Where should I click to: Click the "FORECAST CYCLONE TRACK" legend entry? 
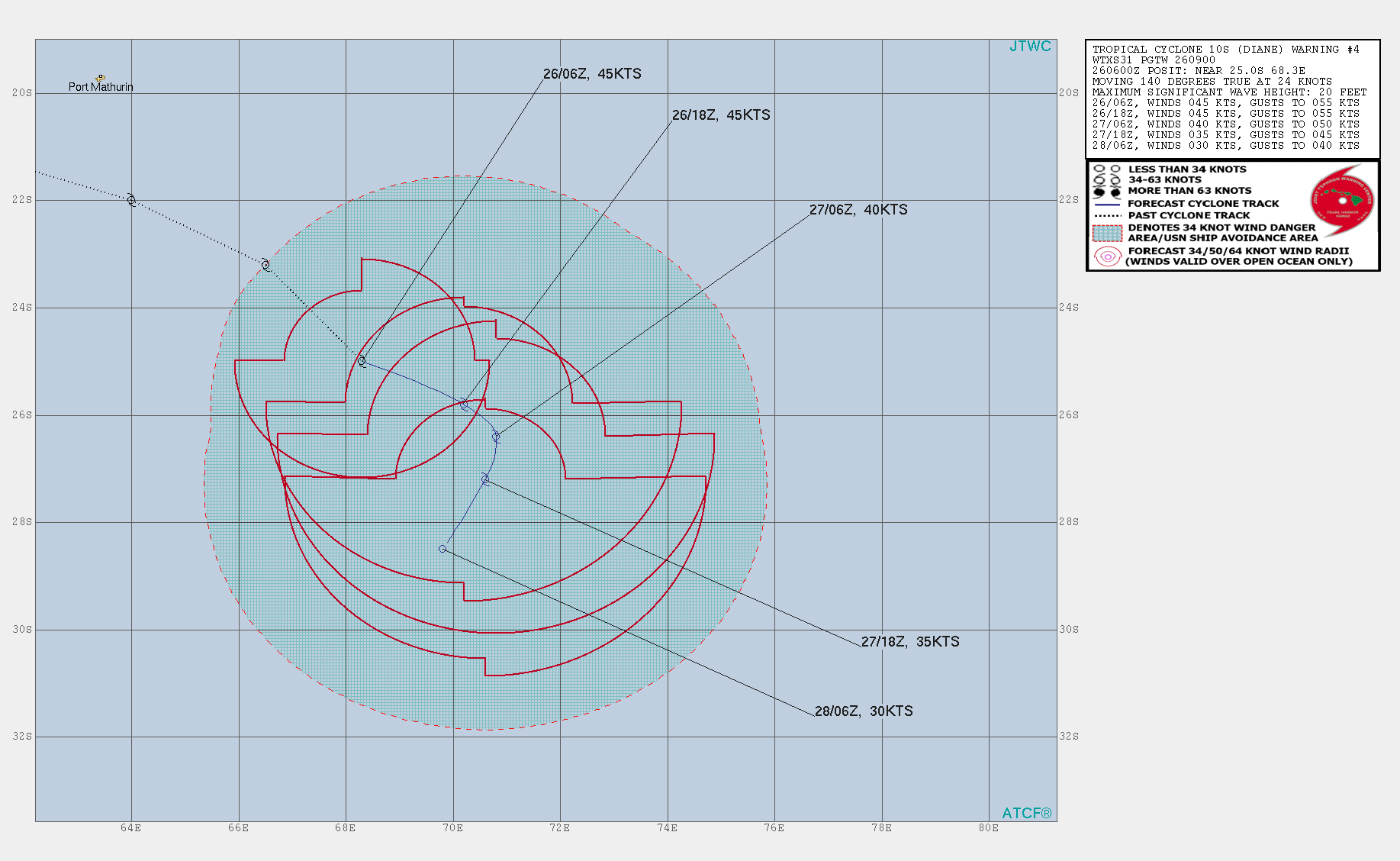click(1203, 204)
